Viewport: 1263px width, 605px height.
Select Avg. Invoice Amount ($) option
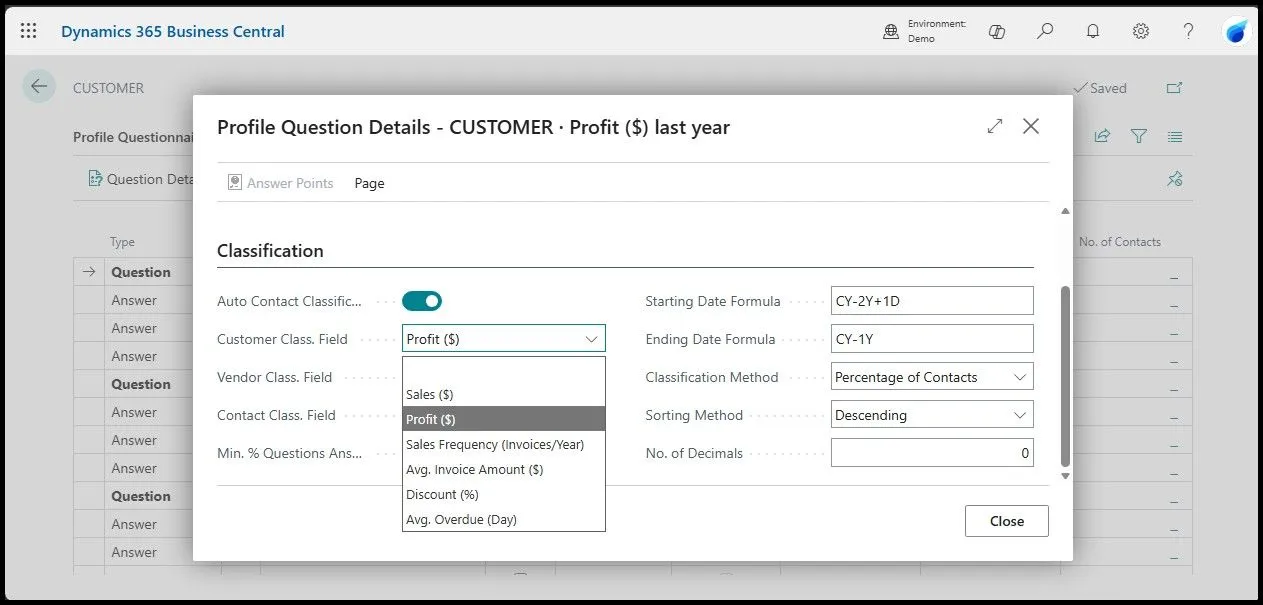tap(504, 469)
